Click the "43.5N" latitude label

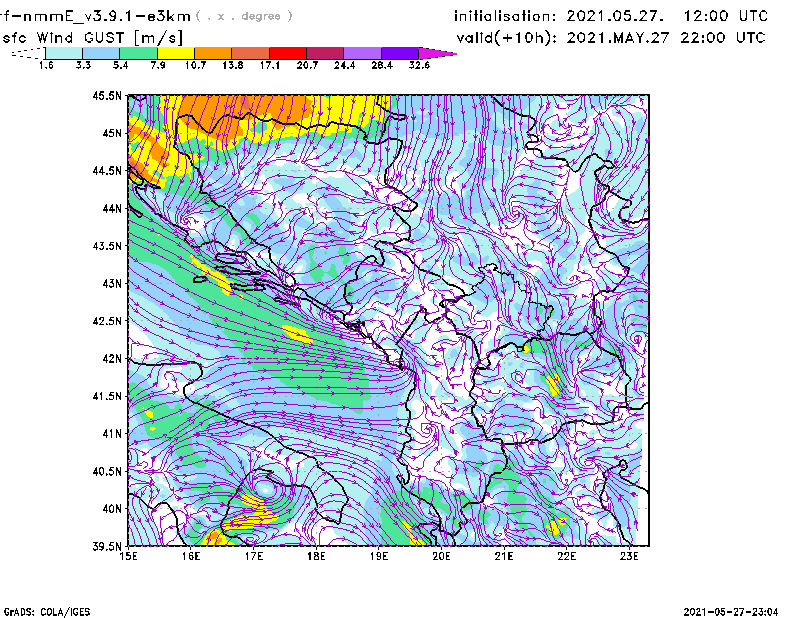pyautogui.click(x=107, y=246)
